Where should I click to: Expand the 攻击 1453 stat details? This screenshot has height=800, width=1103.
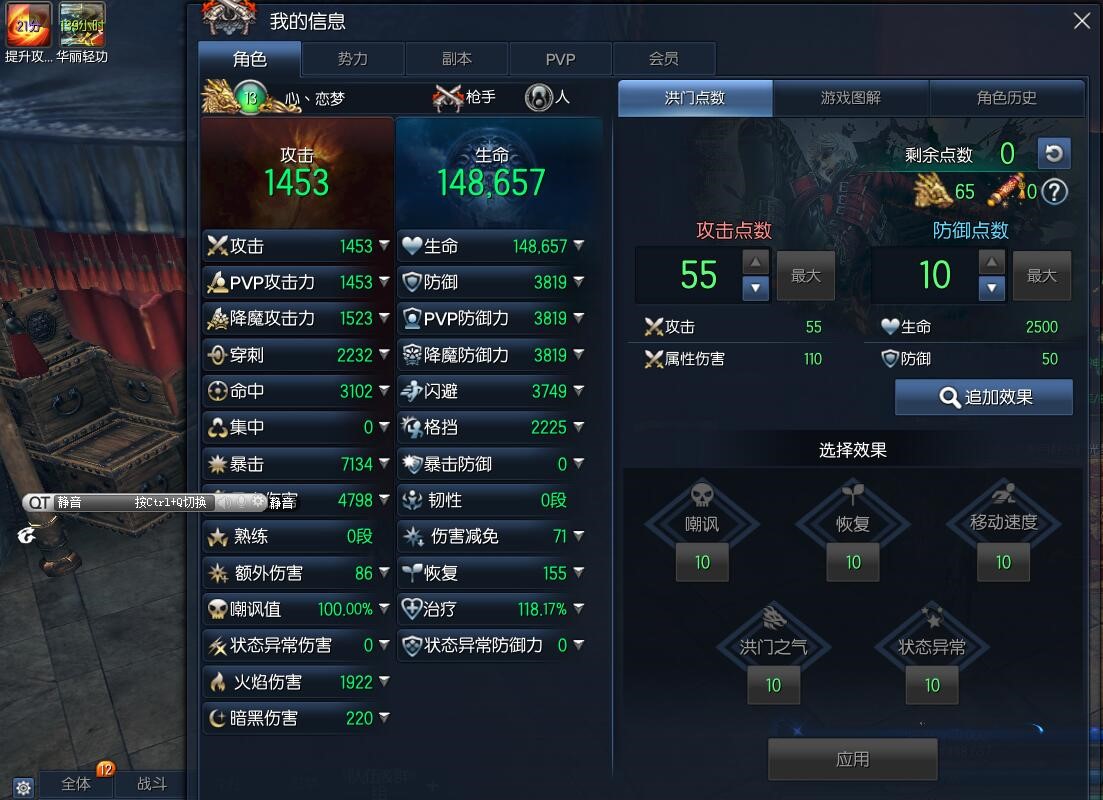(x=383, y=245)
